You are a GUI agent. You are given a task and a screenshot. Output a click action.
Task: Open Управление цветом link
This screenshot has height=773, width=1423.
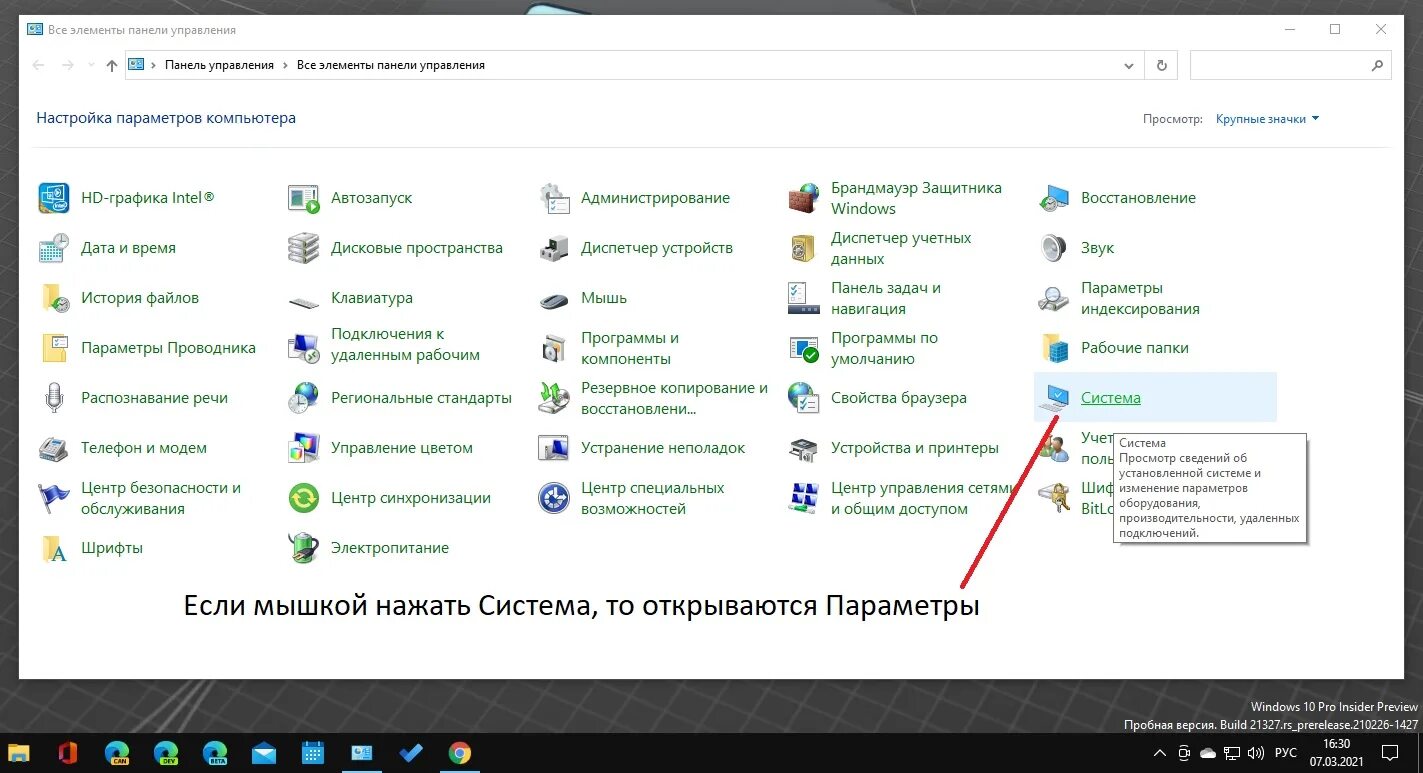[402, 448]
